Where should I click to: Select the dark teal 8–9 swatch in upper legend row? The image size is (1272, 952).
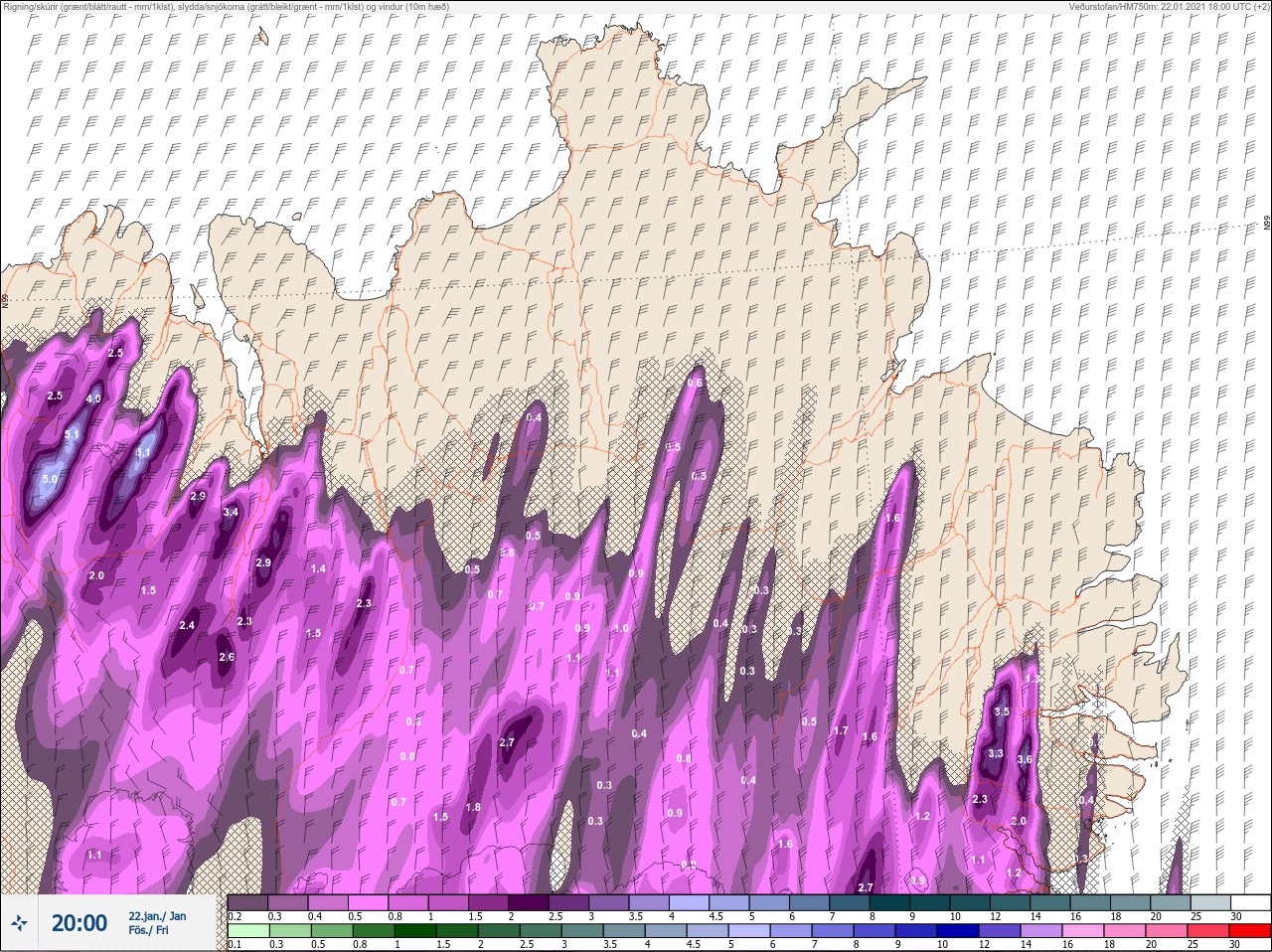click(x=890, y=902)
